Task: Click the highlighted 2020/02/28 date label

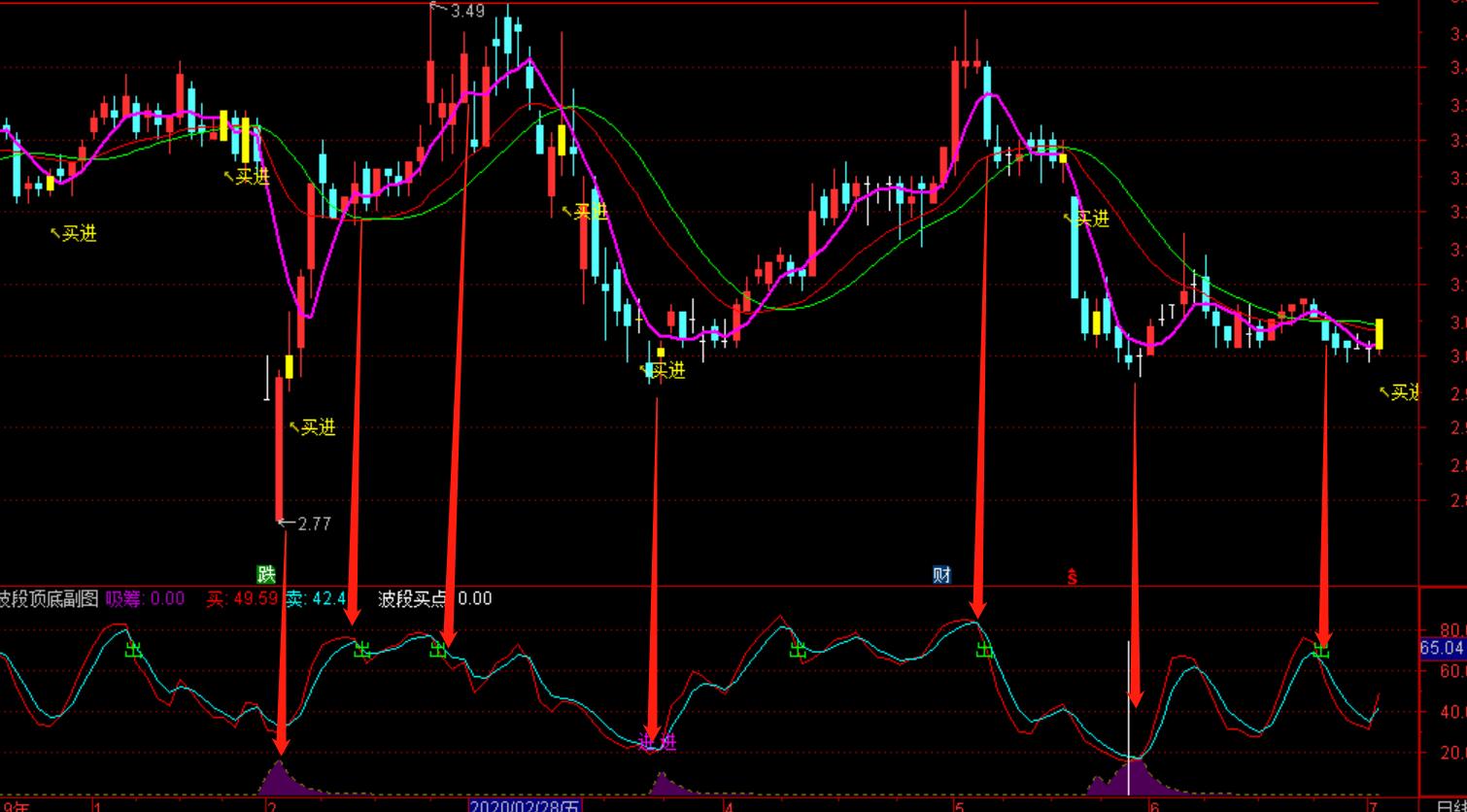Action: [525, 805]
